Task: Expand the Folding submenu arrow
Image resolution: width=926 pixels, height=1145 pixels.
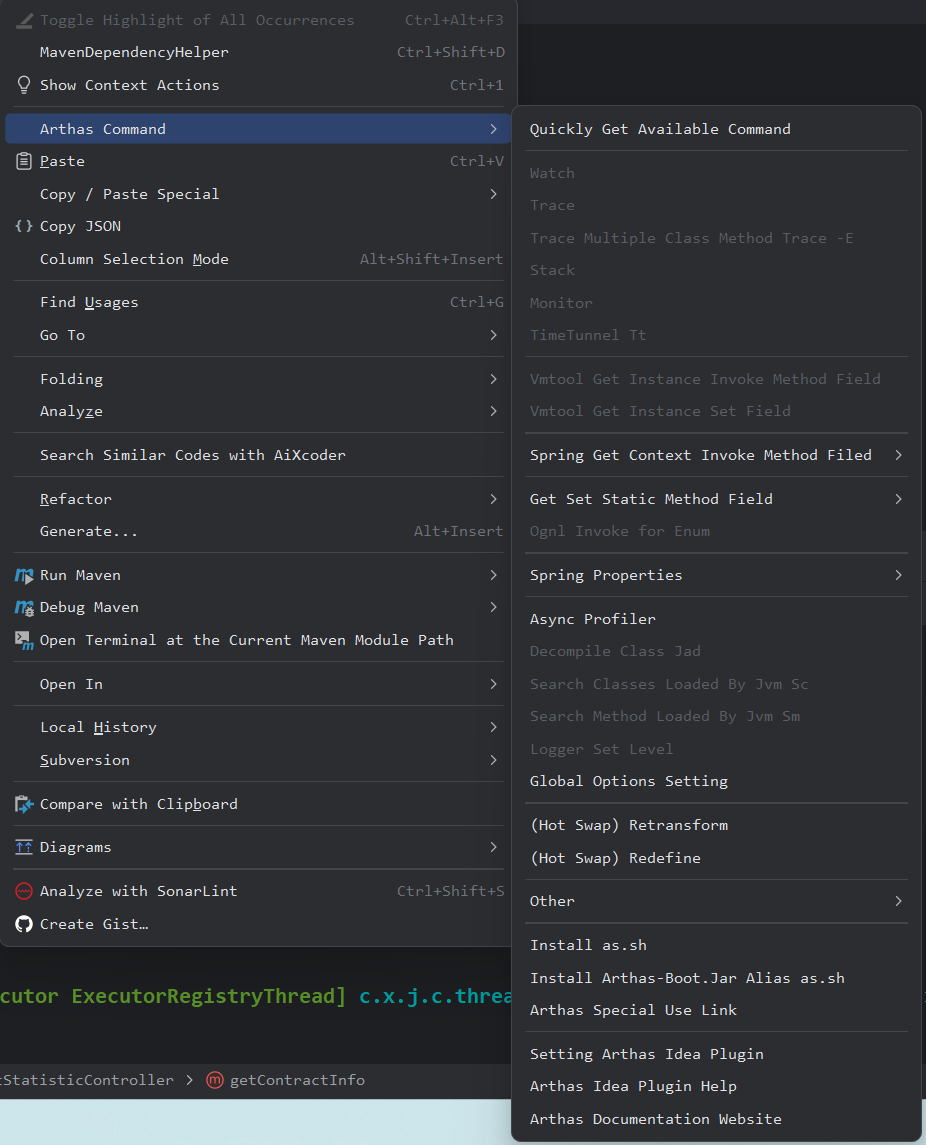Action: (x=494, y=379)
